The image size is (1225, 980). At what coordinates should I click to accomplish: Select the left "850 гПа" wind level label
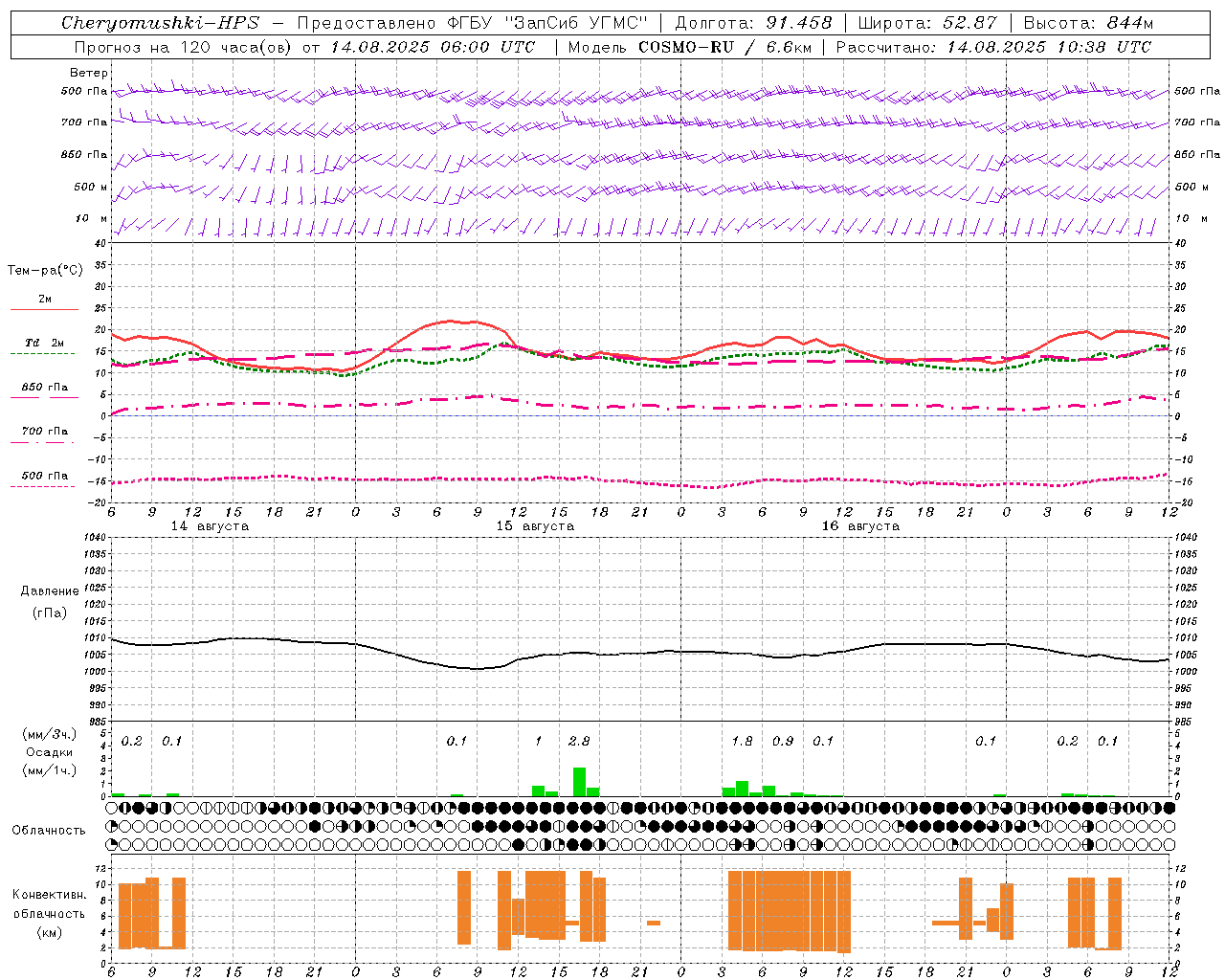(84, 154)
